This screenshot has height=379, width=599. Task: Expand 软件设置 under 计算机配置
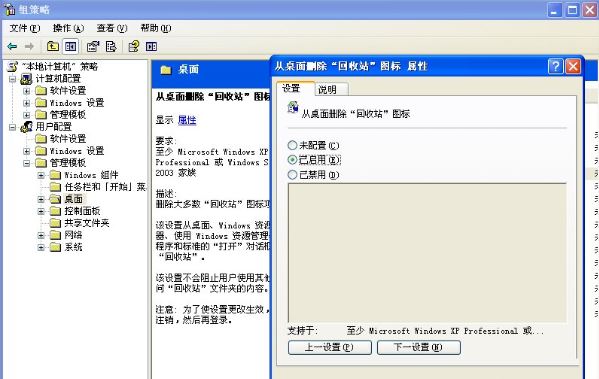coord(26,91)
